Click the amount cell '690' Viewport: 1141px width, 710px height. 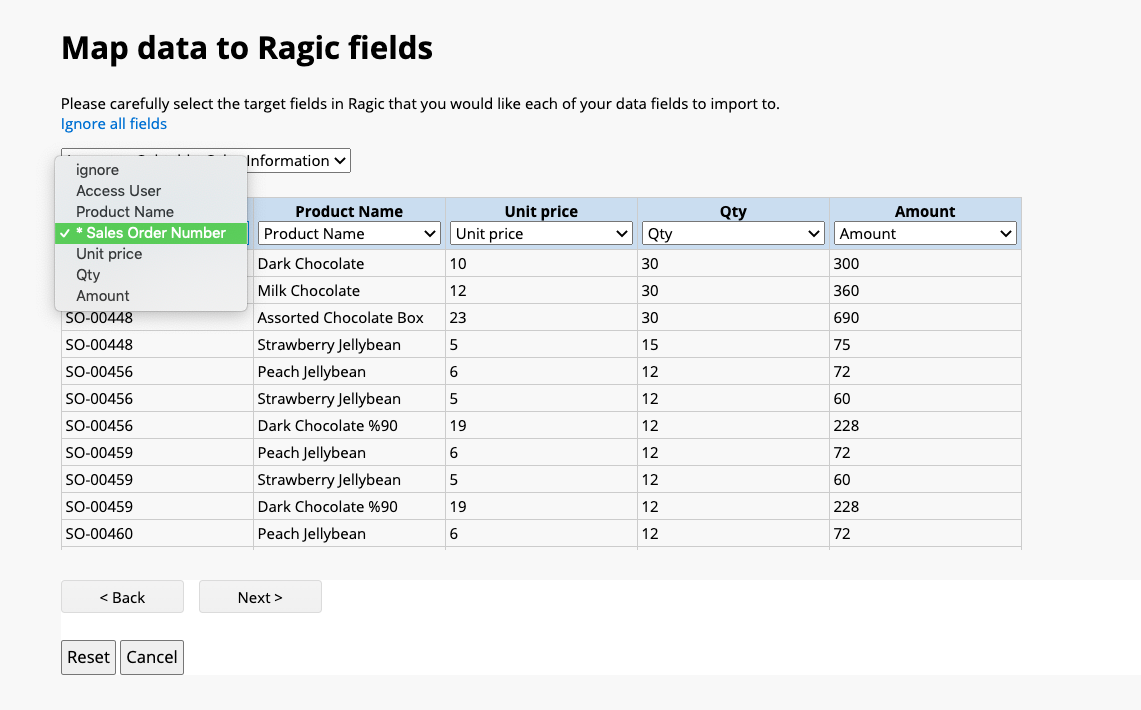coord(925,317)
